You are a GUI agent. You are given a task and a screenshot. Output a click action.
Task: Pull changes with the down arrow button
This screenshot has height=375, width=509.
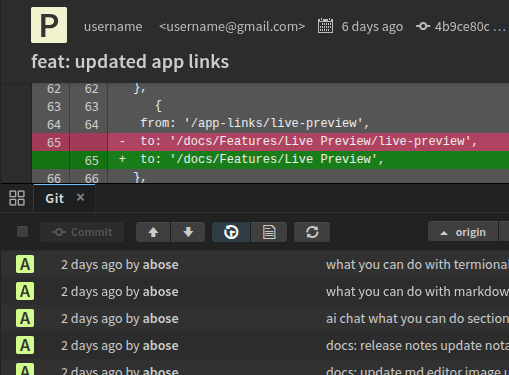tap(188, 232)
